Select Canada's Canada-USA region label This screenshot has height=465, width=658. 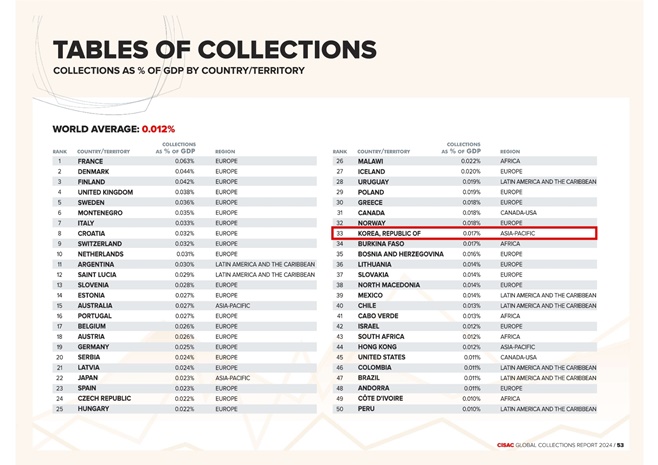coord(518,213)
